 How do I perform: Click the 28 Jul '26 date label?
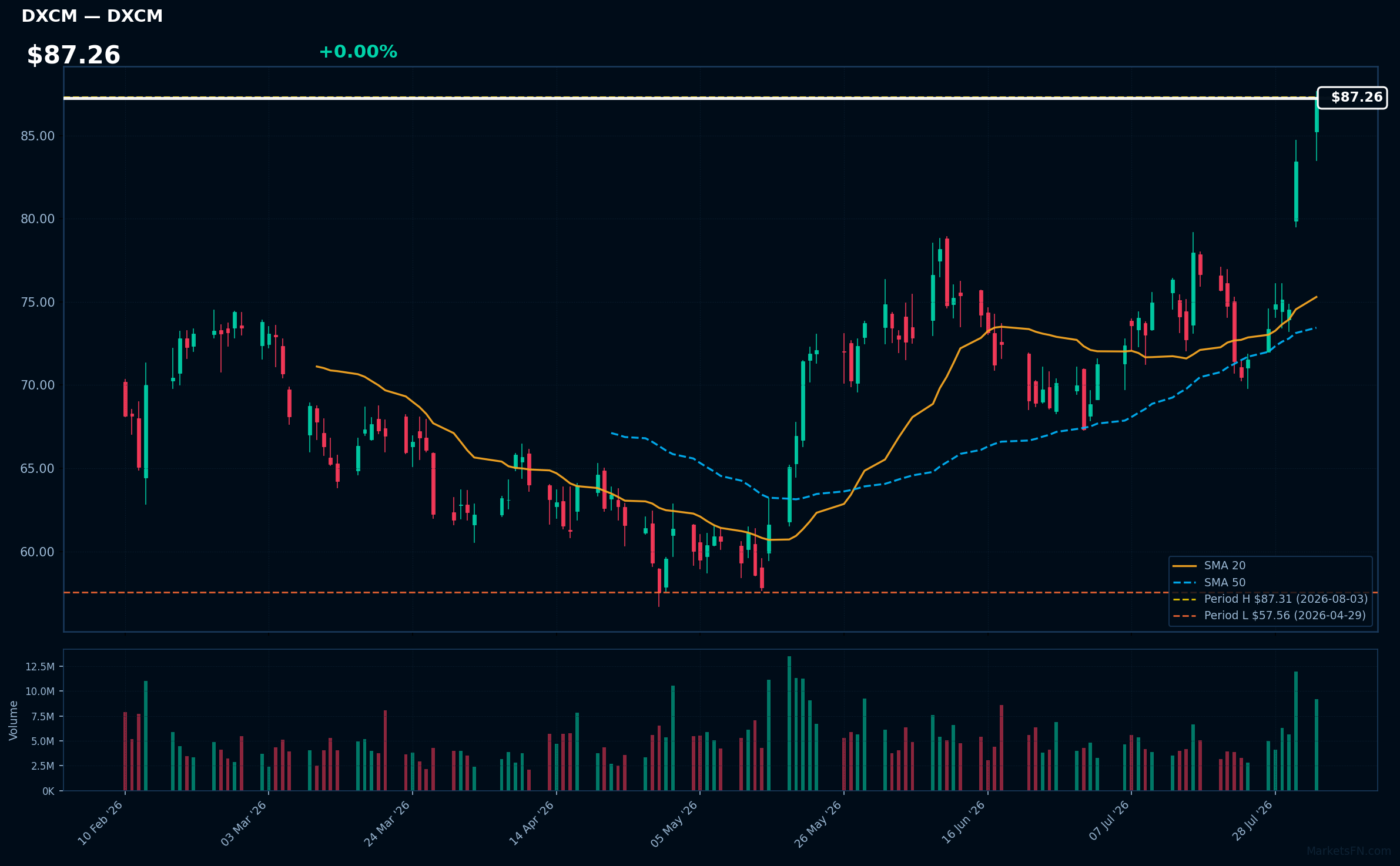[1252, 821]
